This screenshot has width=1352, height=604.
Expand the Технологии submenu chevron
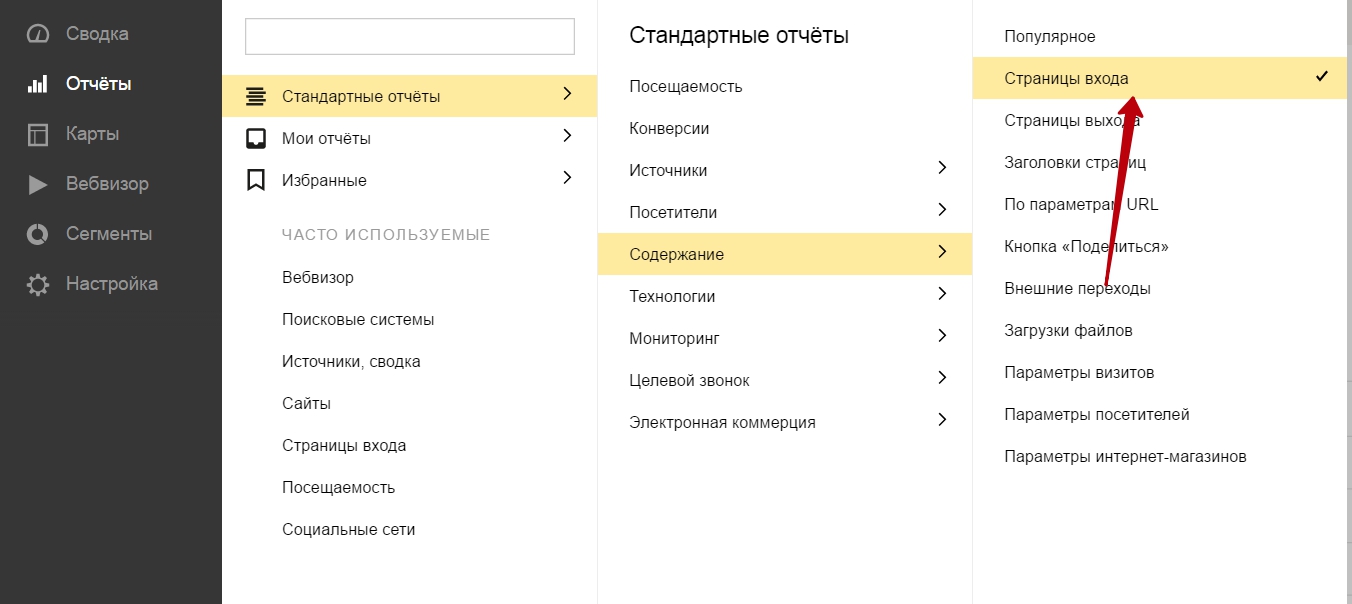pyautogui.click(x=941, y=295)
